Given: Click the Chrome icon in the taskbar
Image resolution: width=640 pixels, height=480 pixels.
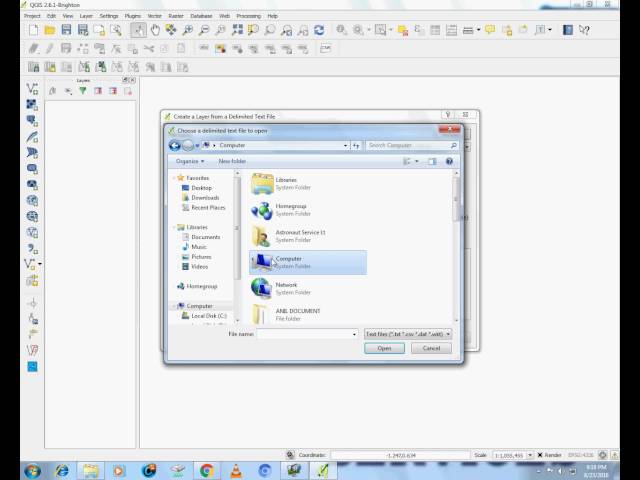Looking at the screenshot, I should [x=207, y=471].
